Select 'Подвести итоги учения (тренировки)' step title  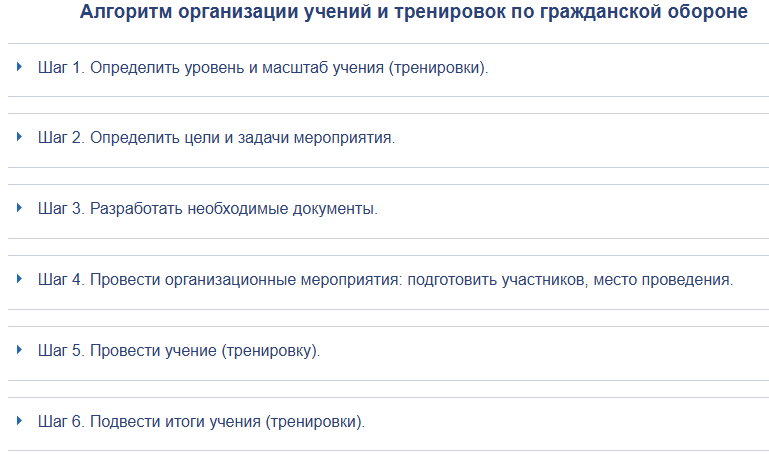pos(227,422)
